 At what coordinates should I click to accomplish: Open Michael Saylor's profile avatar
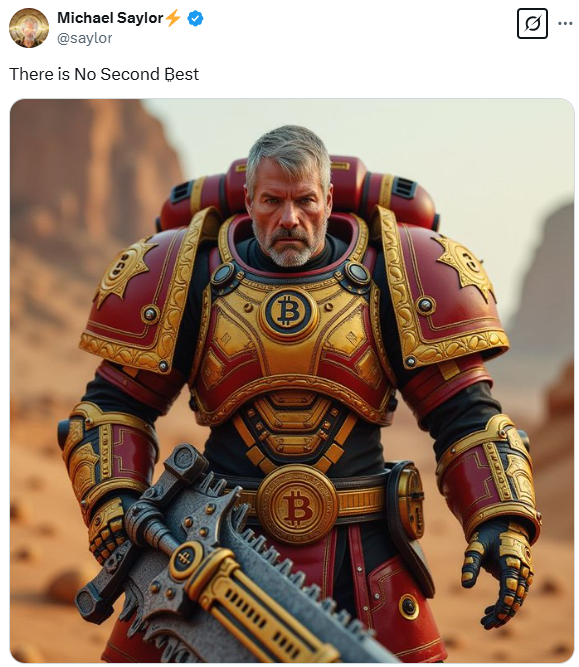coord(29,28)
